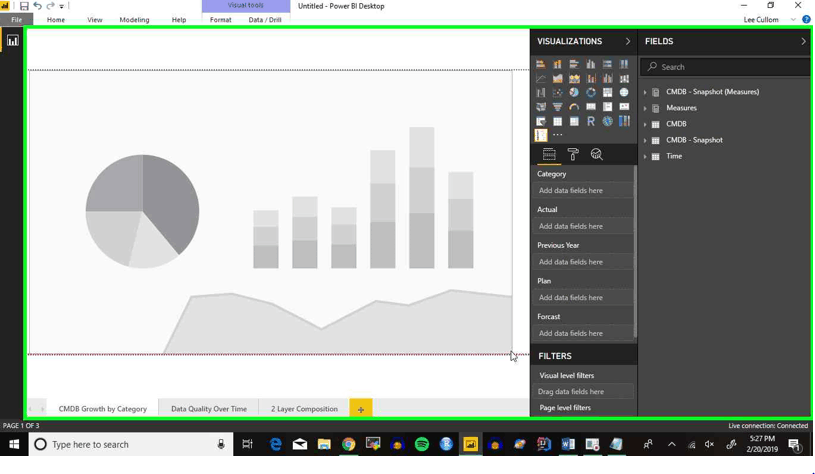Click the Fields search box

726,67
